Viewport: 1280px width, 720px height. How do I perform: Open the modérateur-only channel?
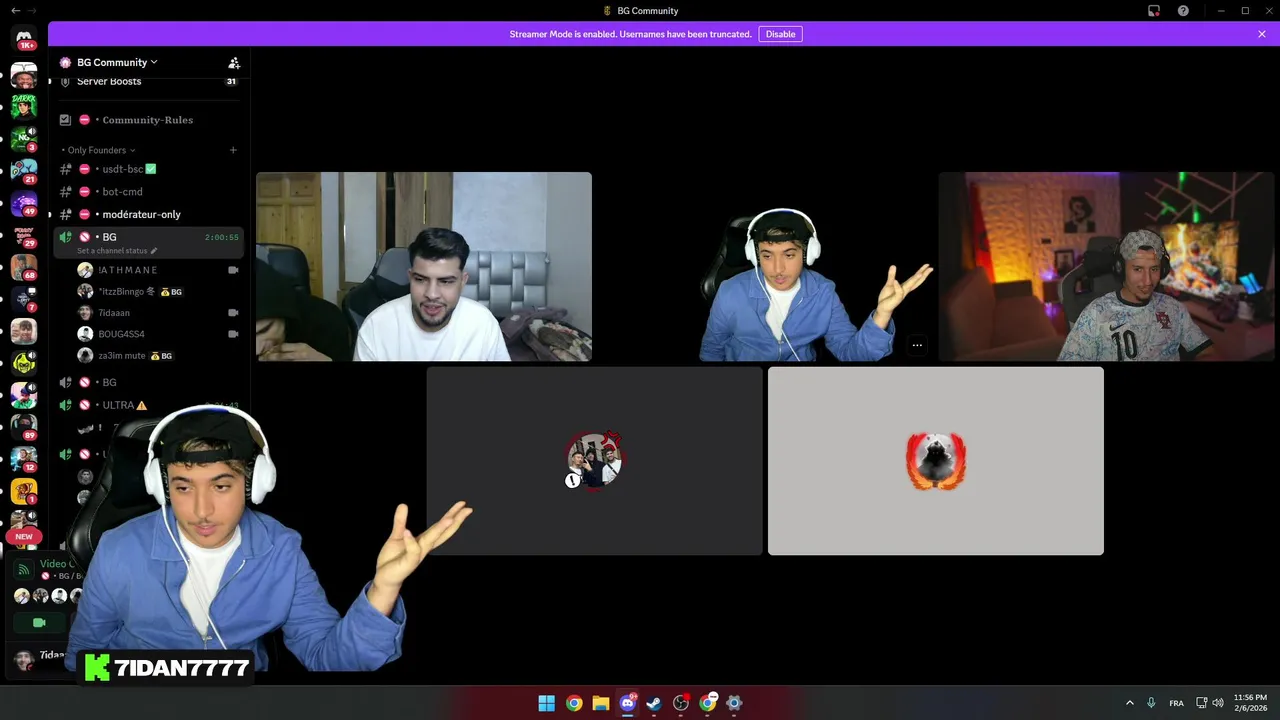pyautogui.click(x=148, y=214)
